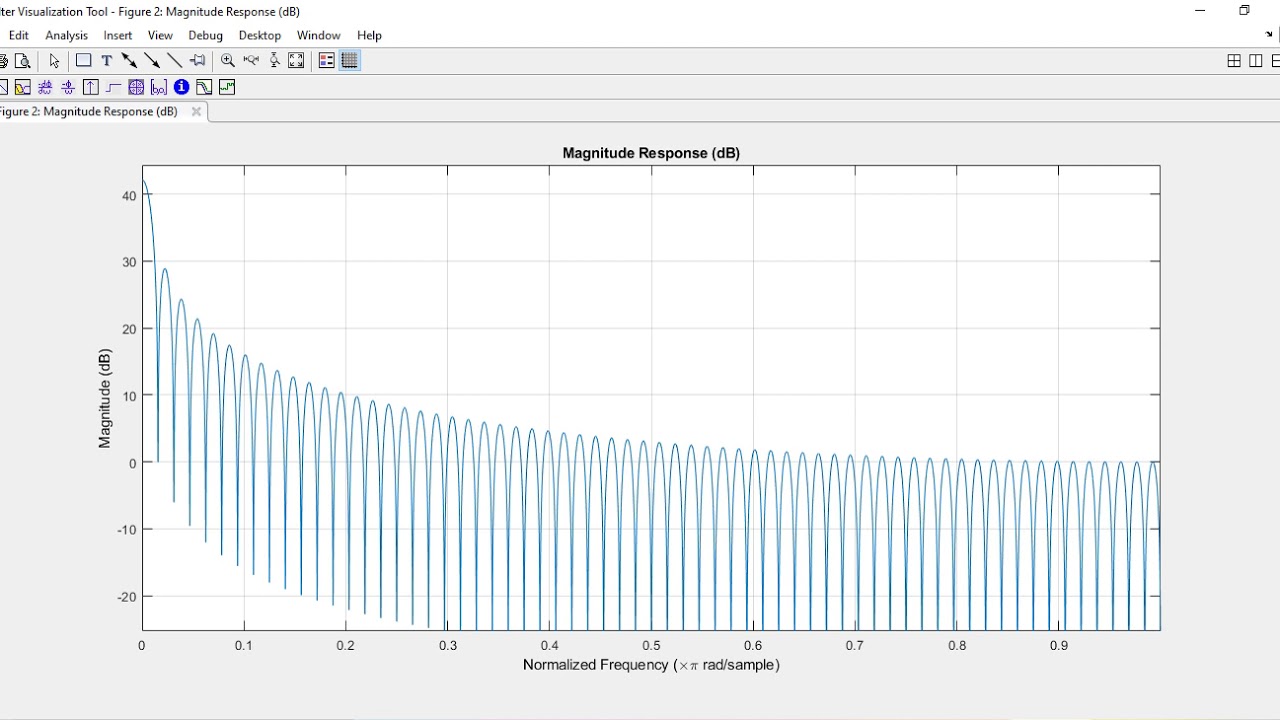The image size is (1280, 720).
Task: Open print preview
Action: (x=22, y=60)
